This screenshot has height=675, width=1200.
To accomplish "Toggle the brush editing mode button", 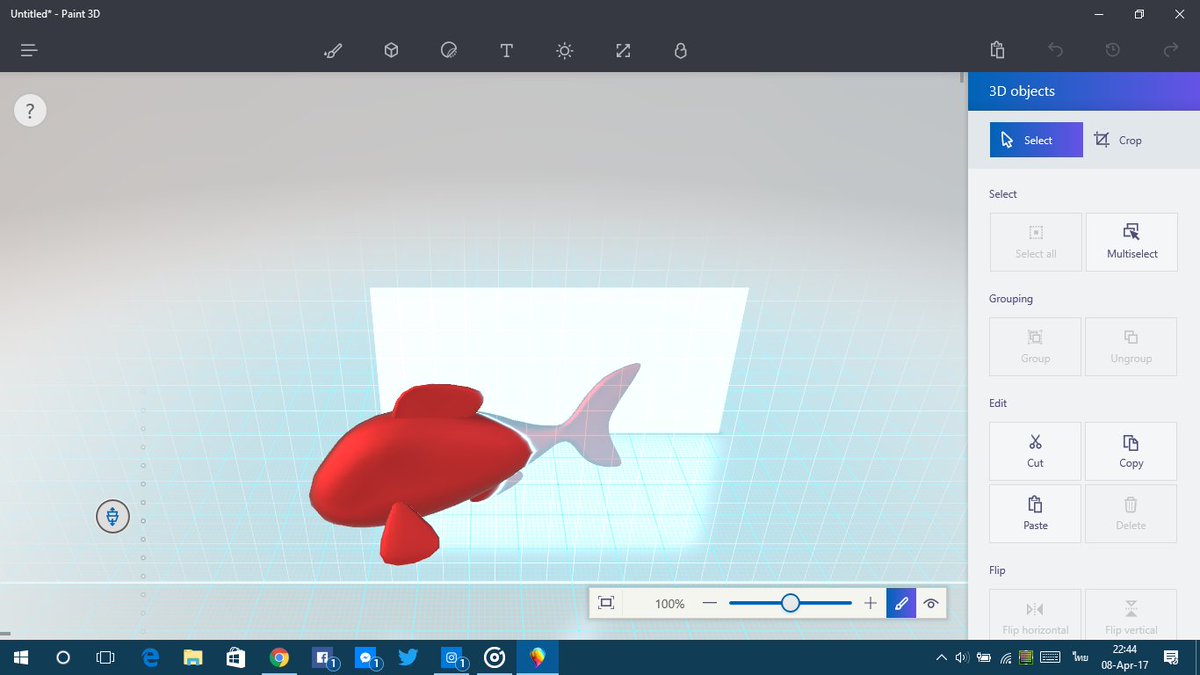I will tap(901, 603).
